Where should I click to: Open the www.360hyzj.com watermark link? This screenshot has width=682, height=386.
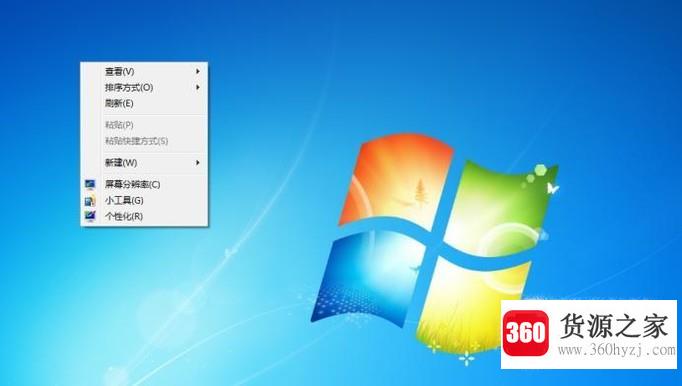[617, 349]
